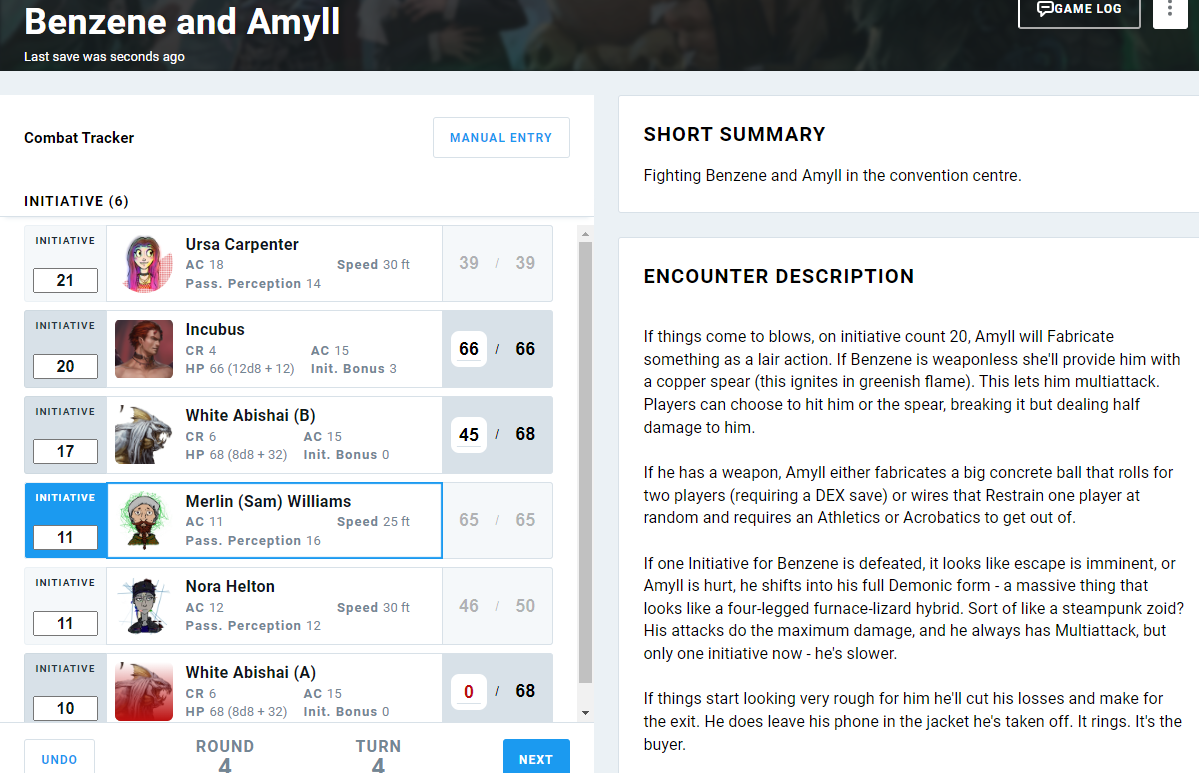Edit White Abishai (A) initiative value 10
This screenshot has width=1199, height=773.
[x=65, y=709]
